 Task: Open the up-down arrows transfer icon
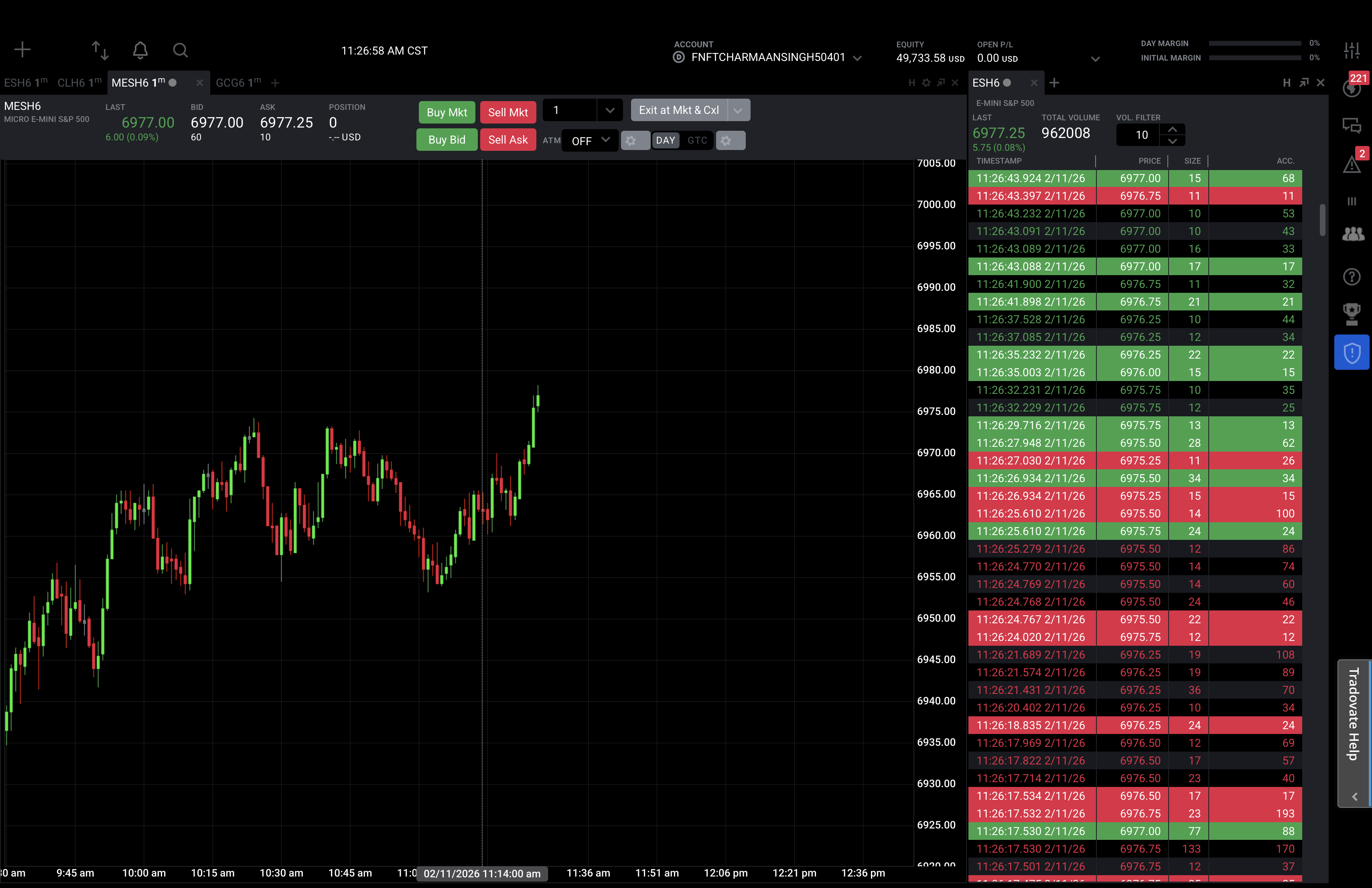point(100,50)
